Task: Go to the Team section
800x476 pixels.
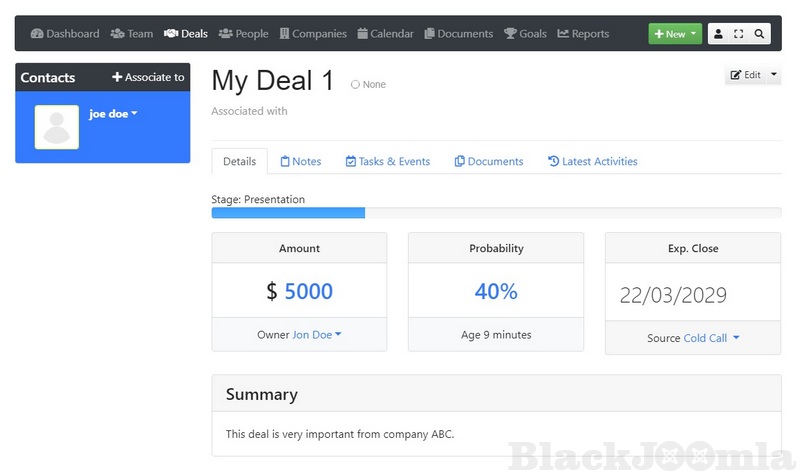Action: coord(132,34)
